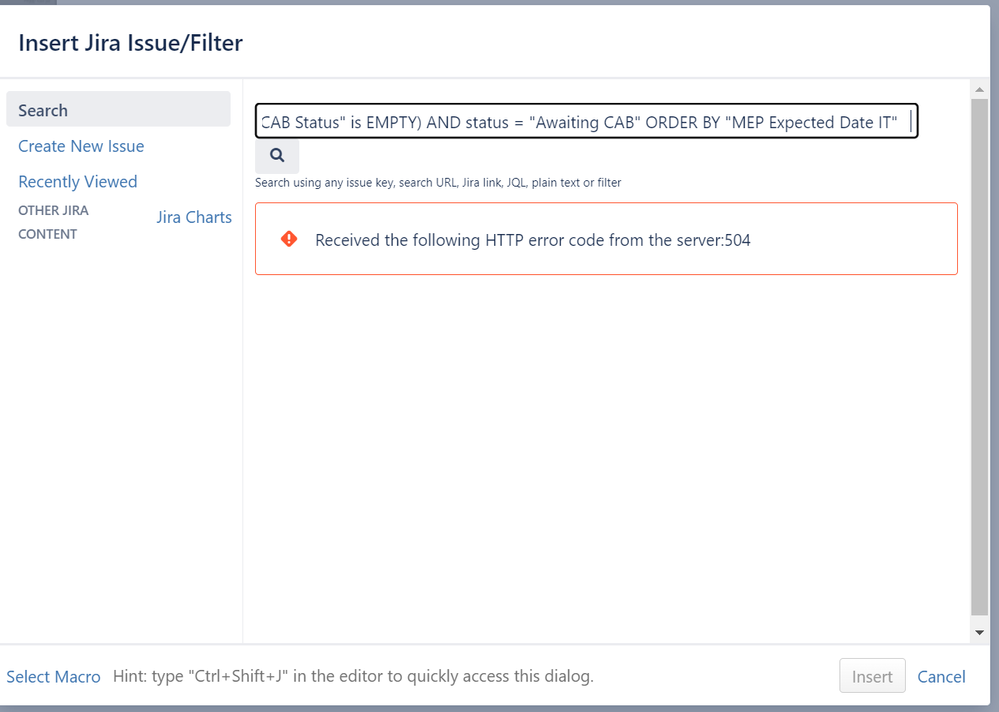Follow the Select Macro link

[53, 677]
